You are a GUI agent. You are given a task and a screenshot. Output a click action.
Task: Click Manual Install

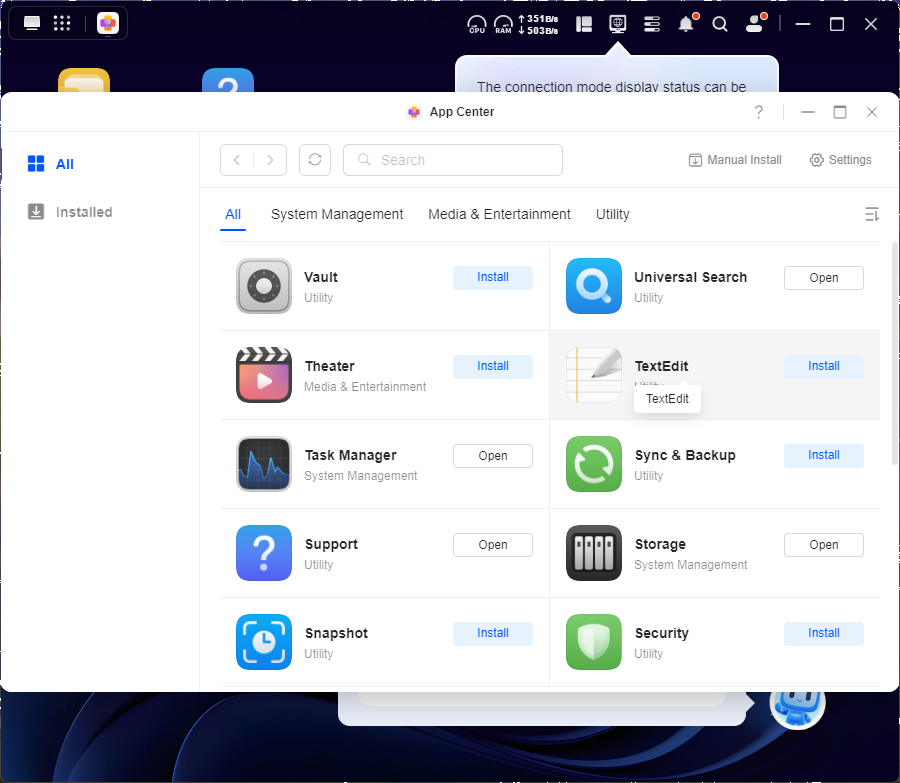[x=735, y=160]
